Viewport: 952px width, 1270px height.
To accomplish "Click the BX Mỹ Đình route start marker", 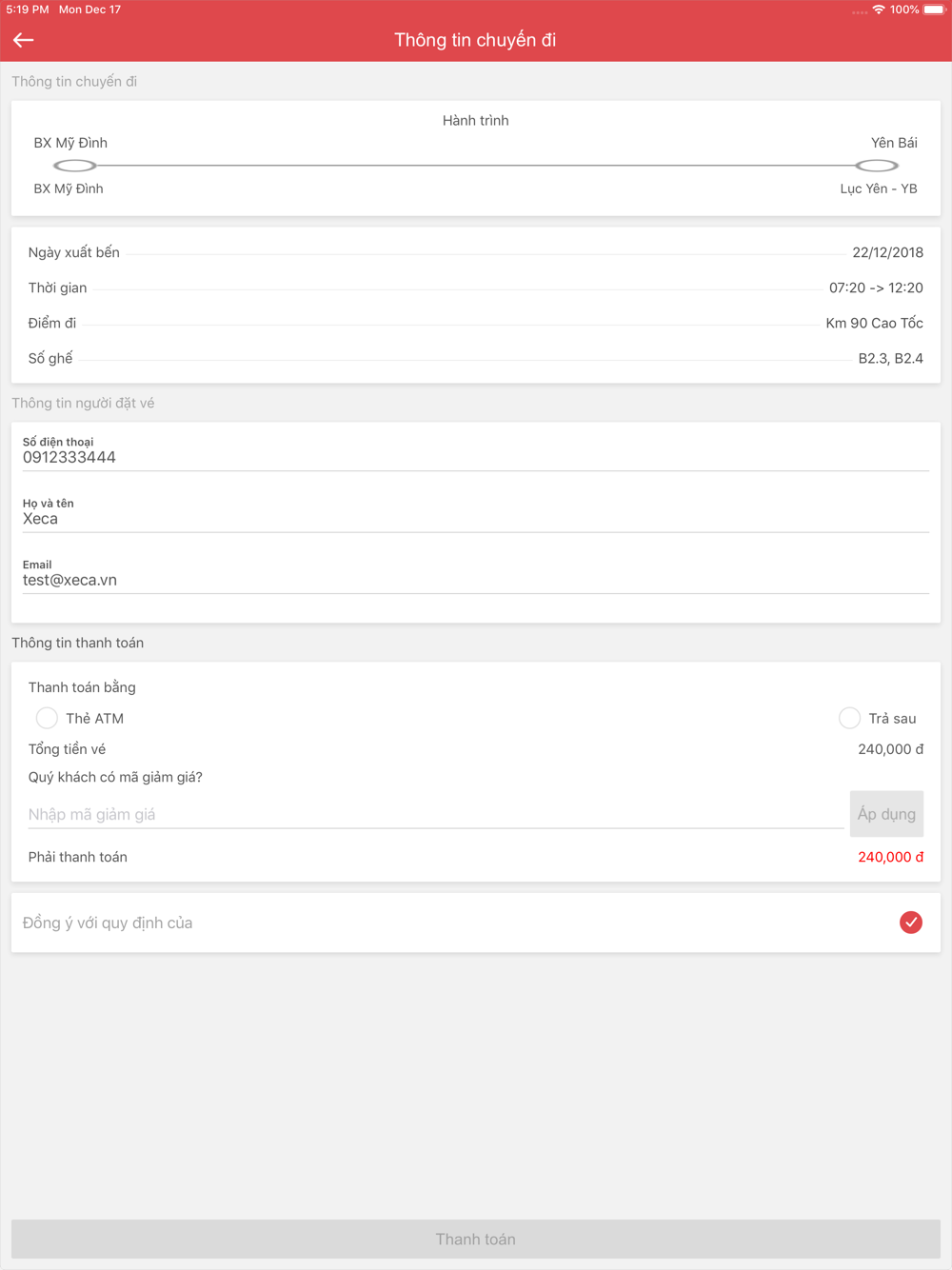I will tap(74, 166).
